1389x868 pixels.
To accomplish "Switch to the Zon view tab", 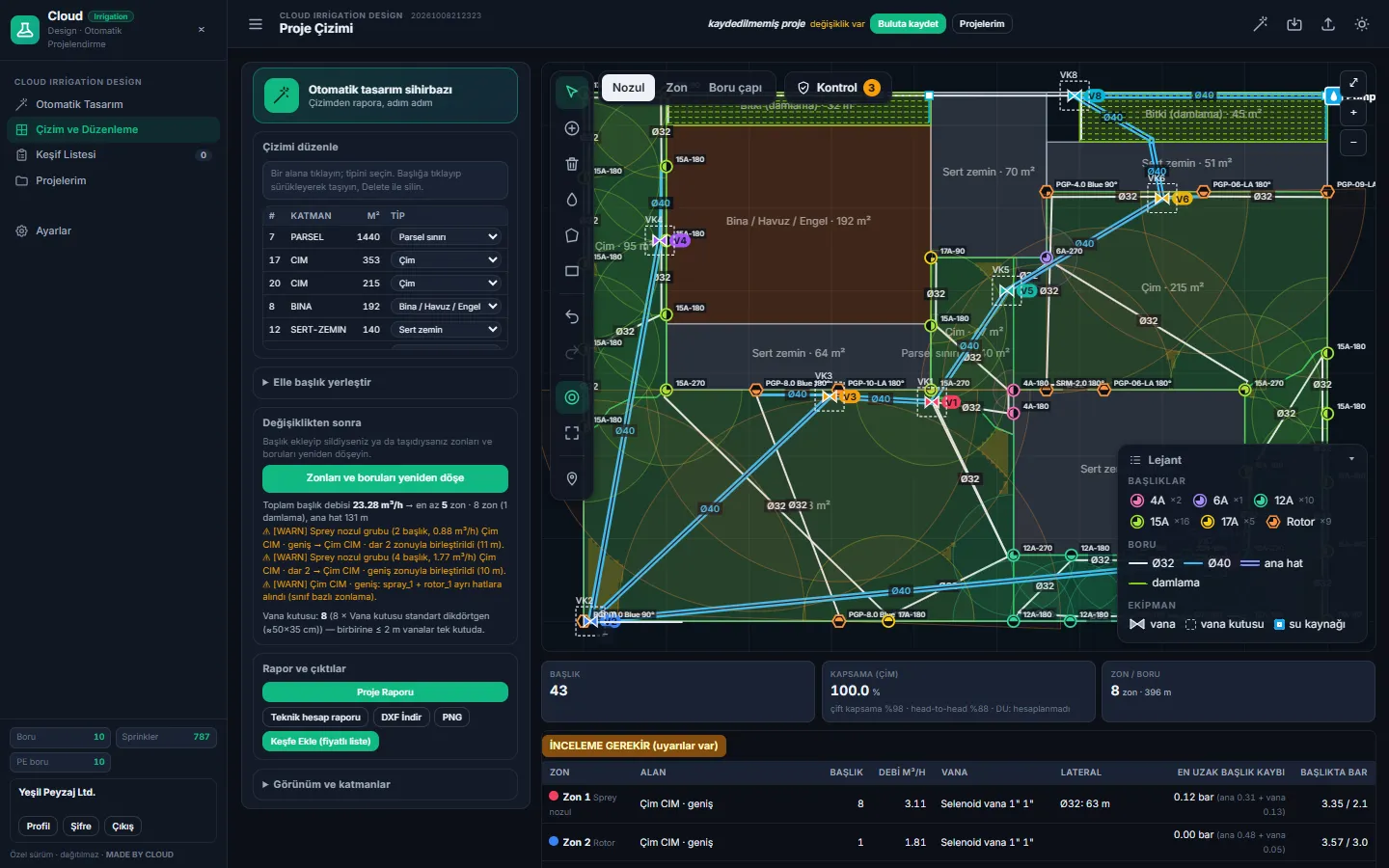I will pyautogui.click(x=677, y=88).
